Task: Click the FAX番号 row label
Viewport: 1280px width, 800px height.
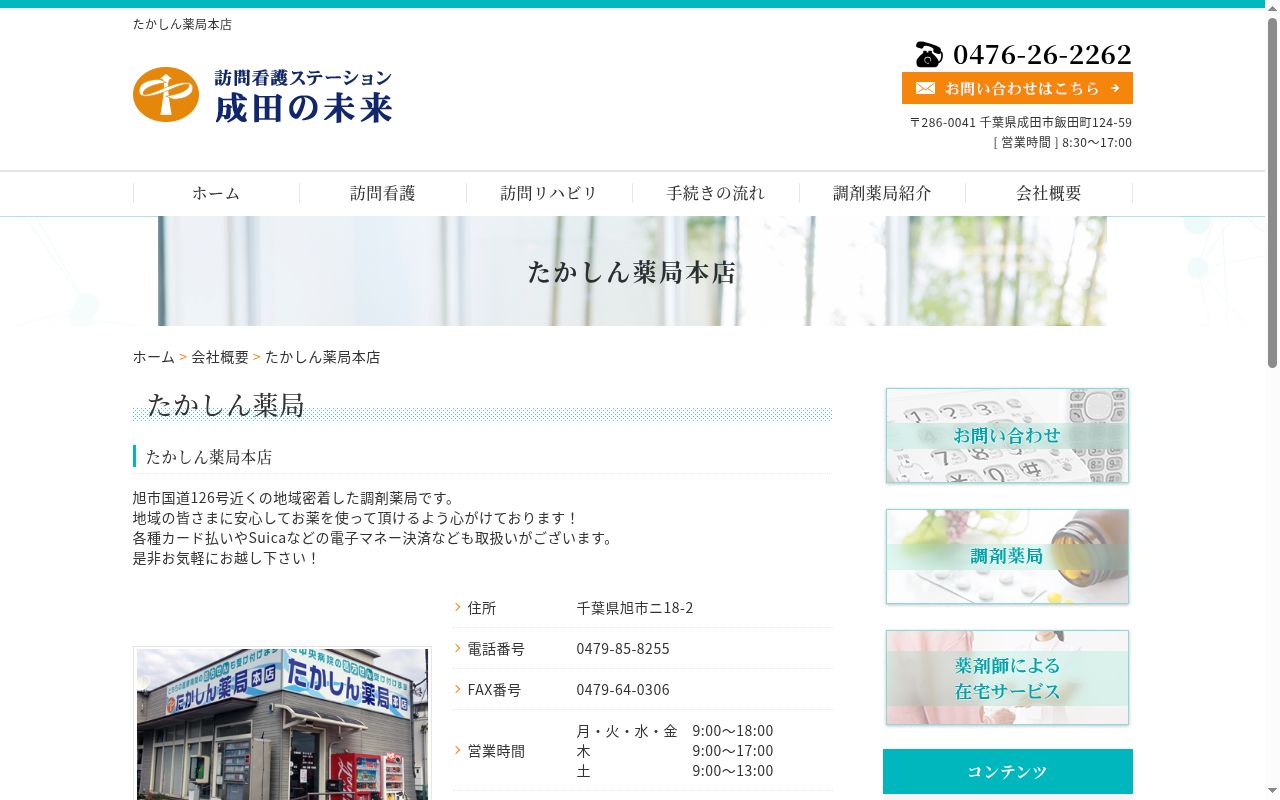Action: (494, 690)
